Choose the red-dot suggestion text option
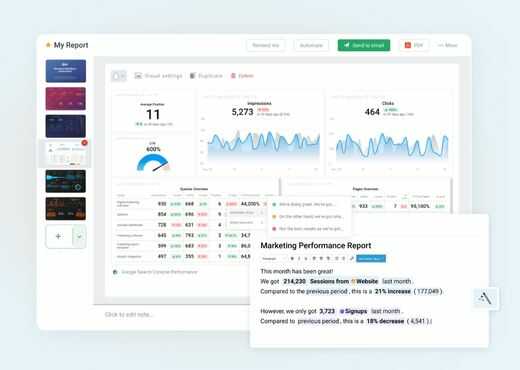The height and width of the screenshot is (370, 520). 307,229
